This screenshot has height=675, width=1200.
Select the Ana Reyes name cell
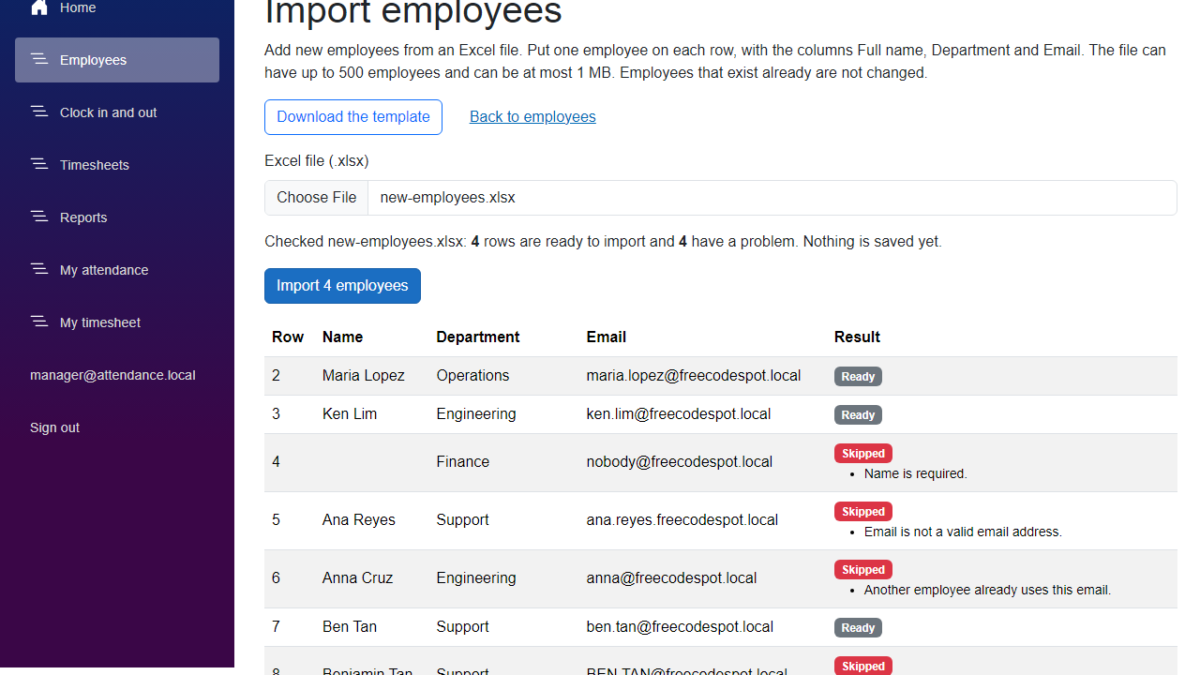358,520
